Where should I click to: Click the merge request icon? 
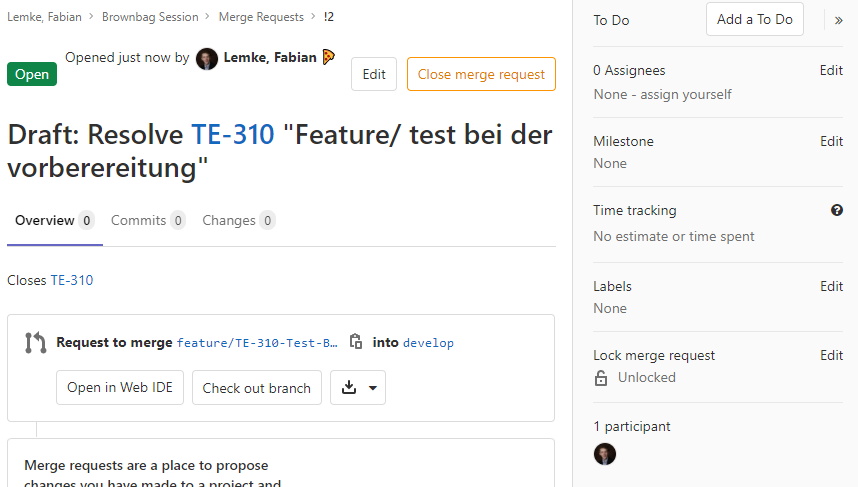point(35,343)
